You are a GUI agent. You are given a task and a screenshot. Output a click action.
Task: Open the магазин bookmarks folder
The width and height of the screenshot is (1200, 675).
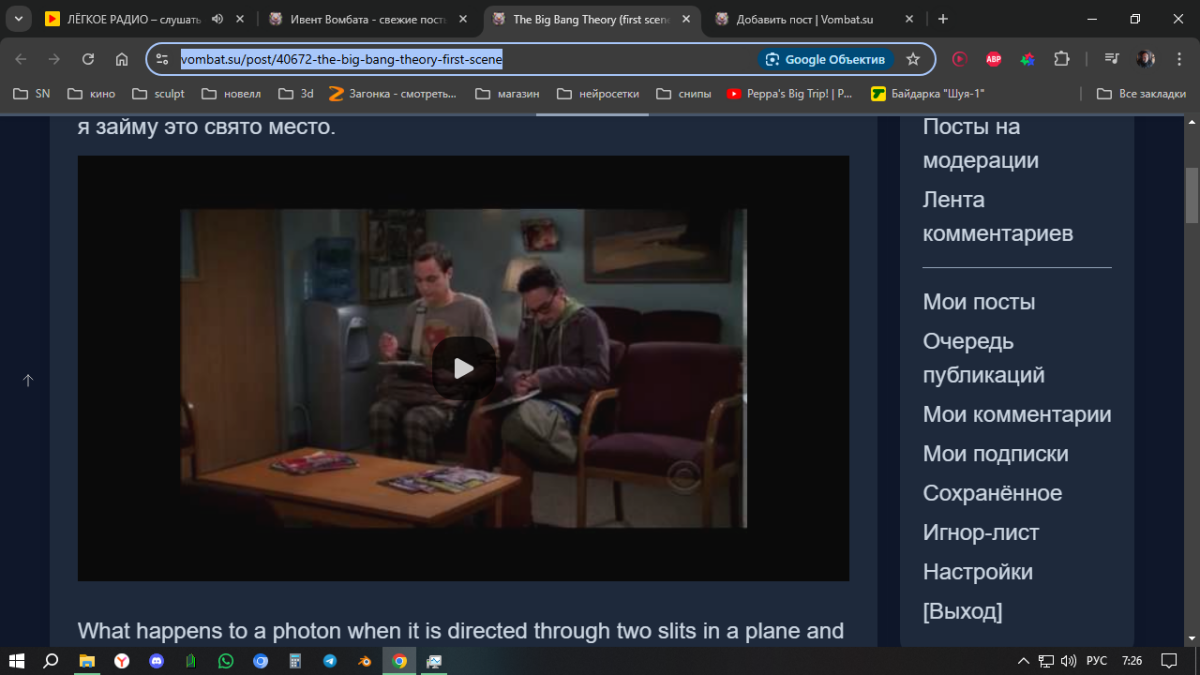click(x=507, y=94)
